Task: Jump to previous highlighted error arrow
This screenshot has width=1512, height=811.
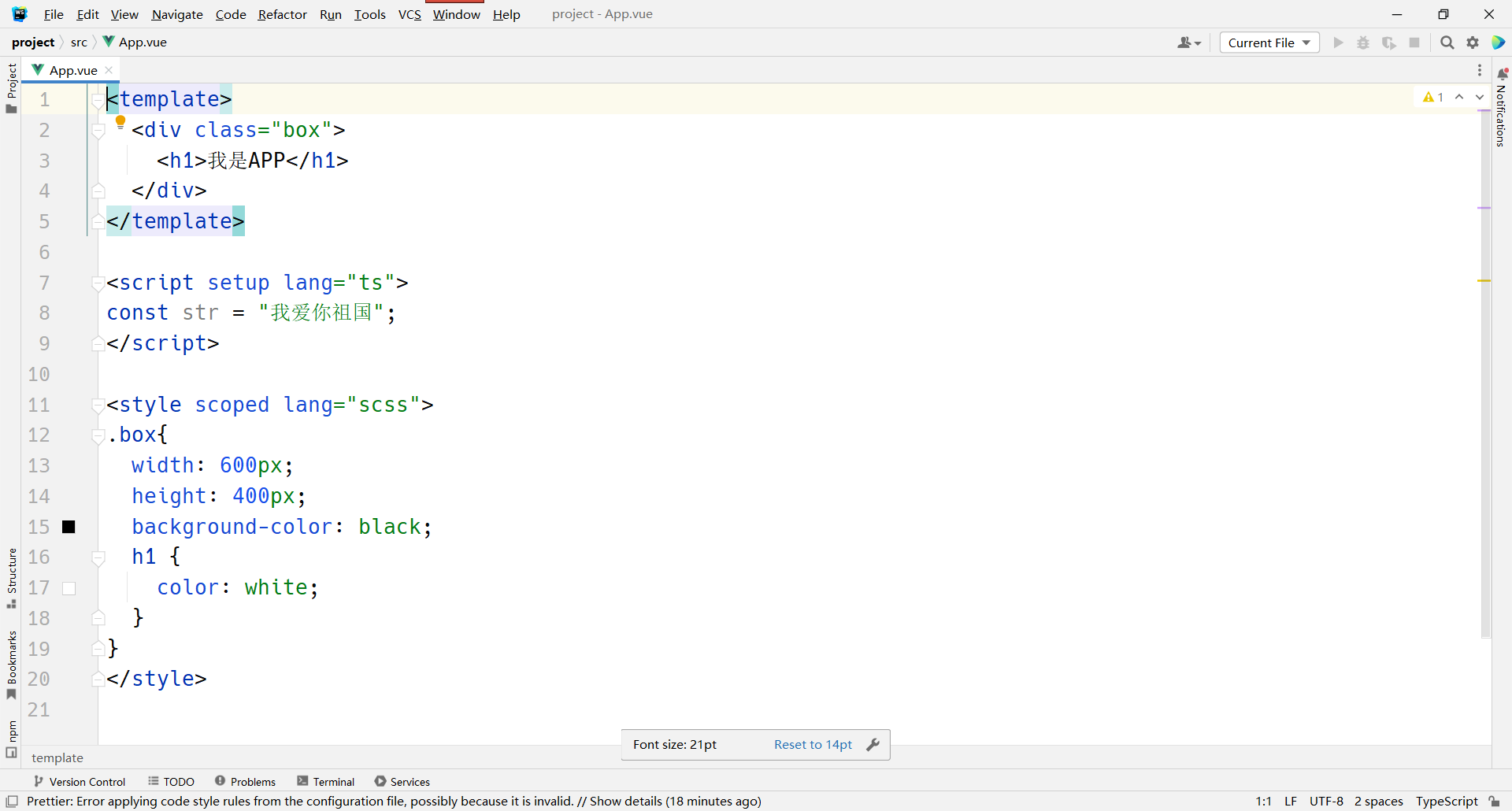Action: click(x=1459, y=97)
